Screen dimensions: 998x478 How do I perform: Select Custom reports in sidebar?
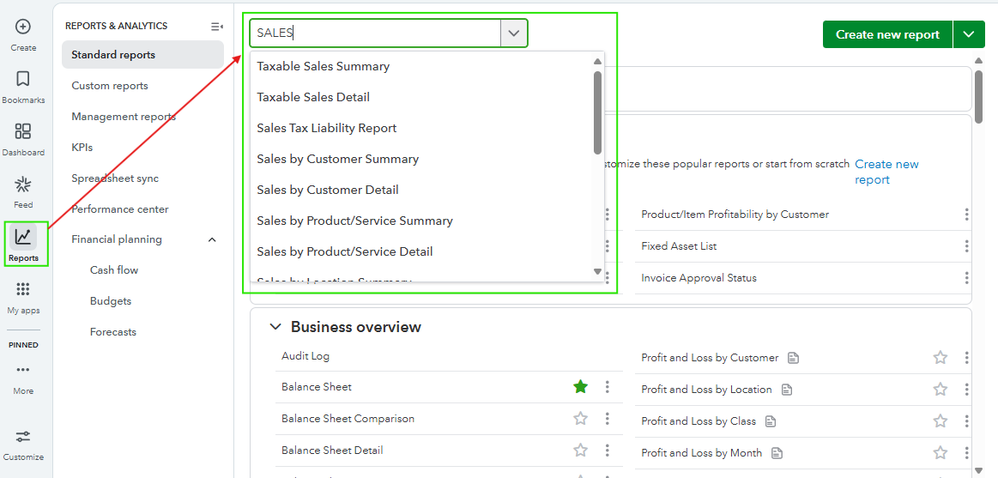(110, 86)
